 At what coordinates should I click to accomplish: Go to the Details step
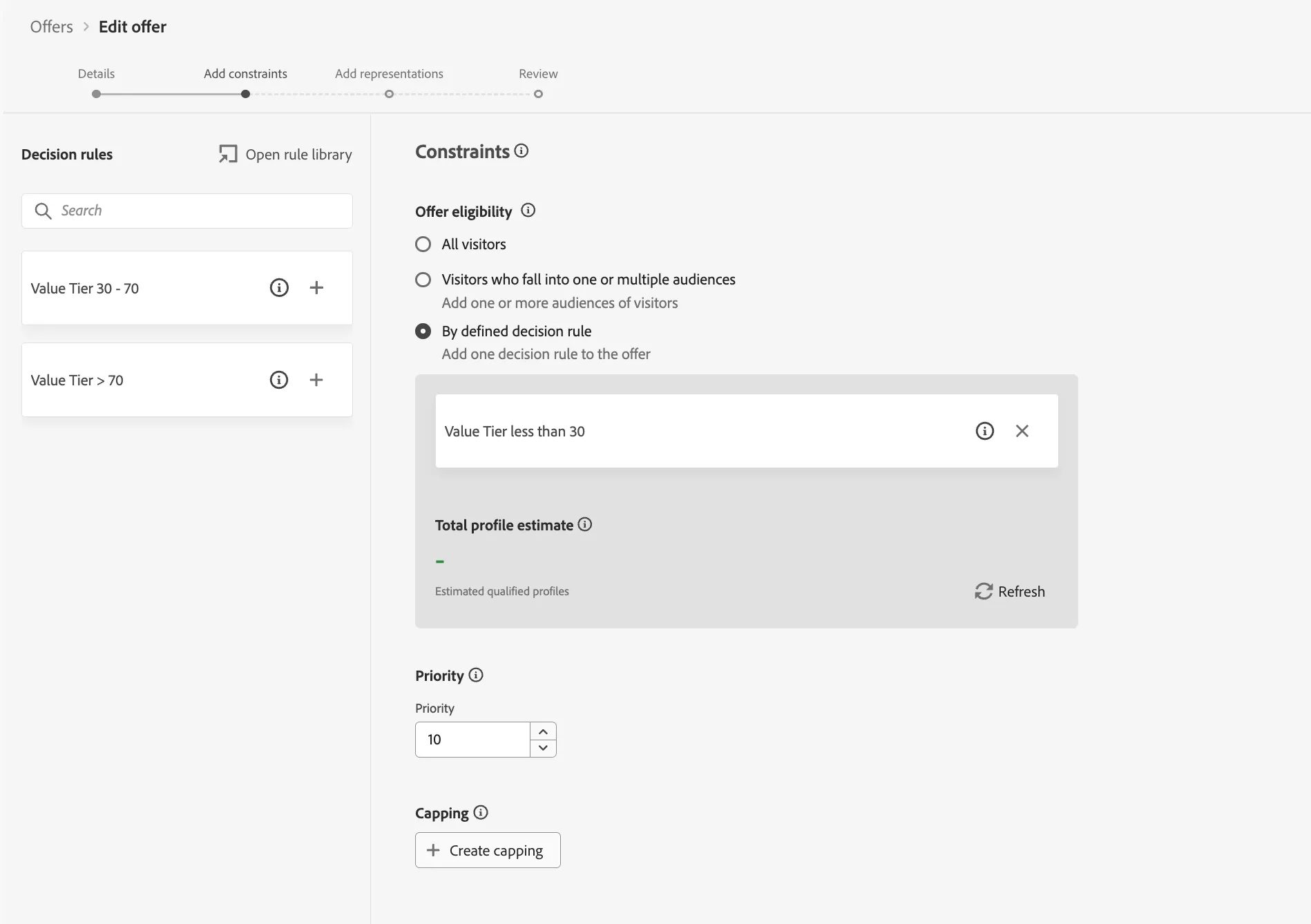tap(96, 82)
